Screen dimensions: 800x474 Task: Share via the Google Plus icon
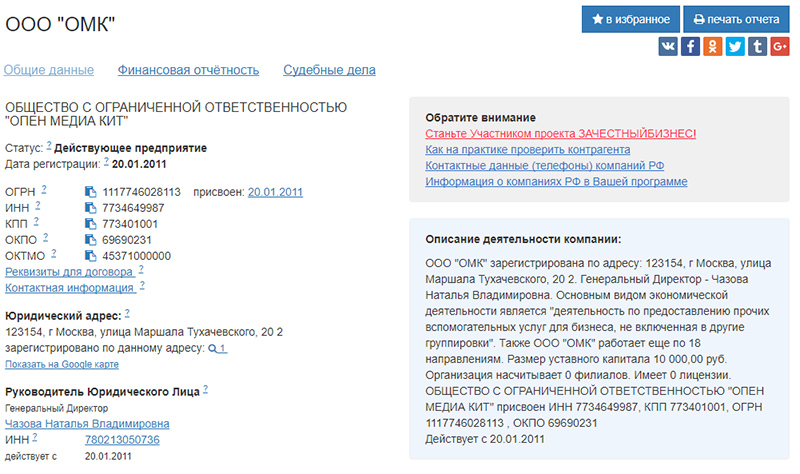pyautogui.click(x=780, y=46)
